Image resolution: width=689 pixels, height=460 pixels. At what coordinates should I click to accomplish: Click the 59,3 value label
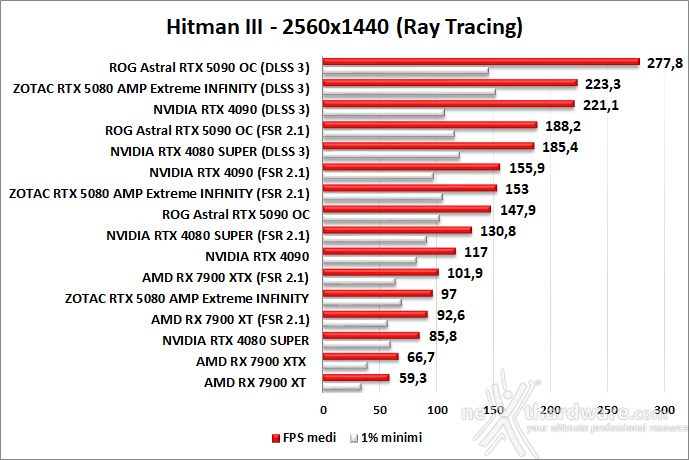[413, 378]
